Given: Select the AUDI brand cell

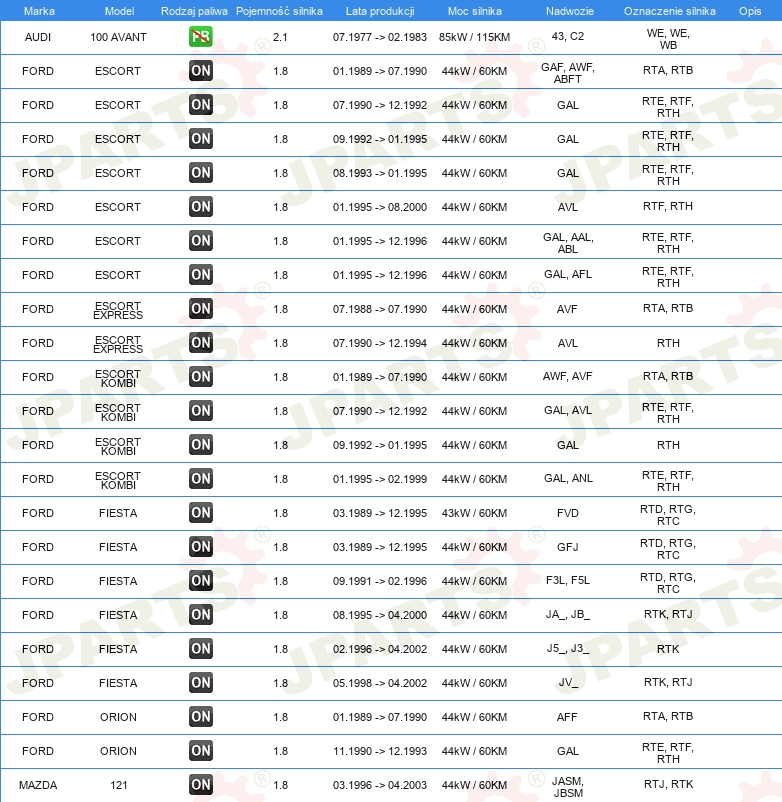Looking at the screenshot, I should point(38,37).
